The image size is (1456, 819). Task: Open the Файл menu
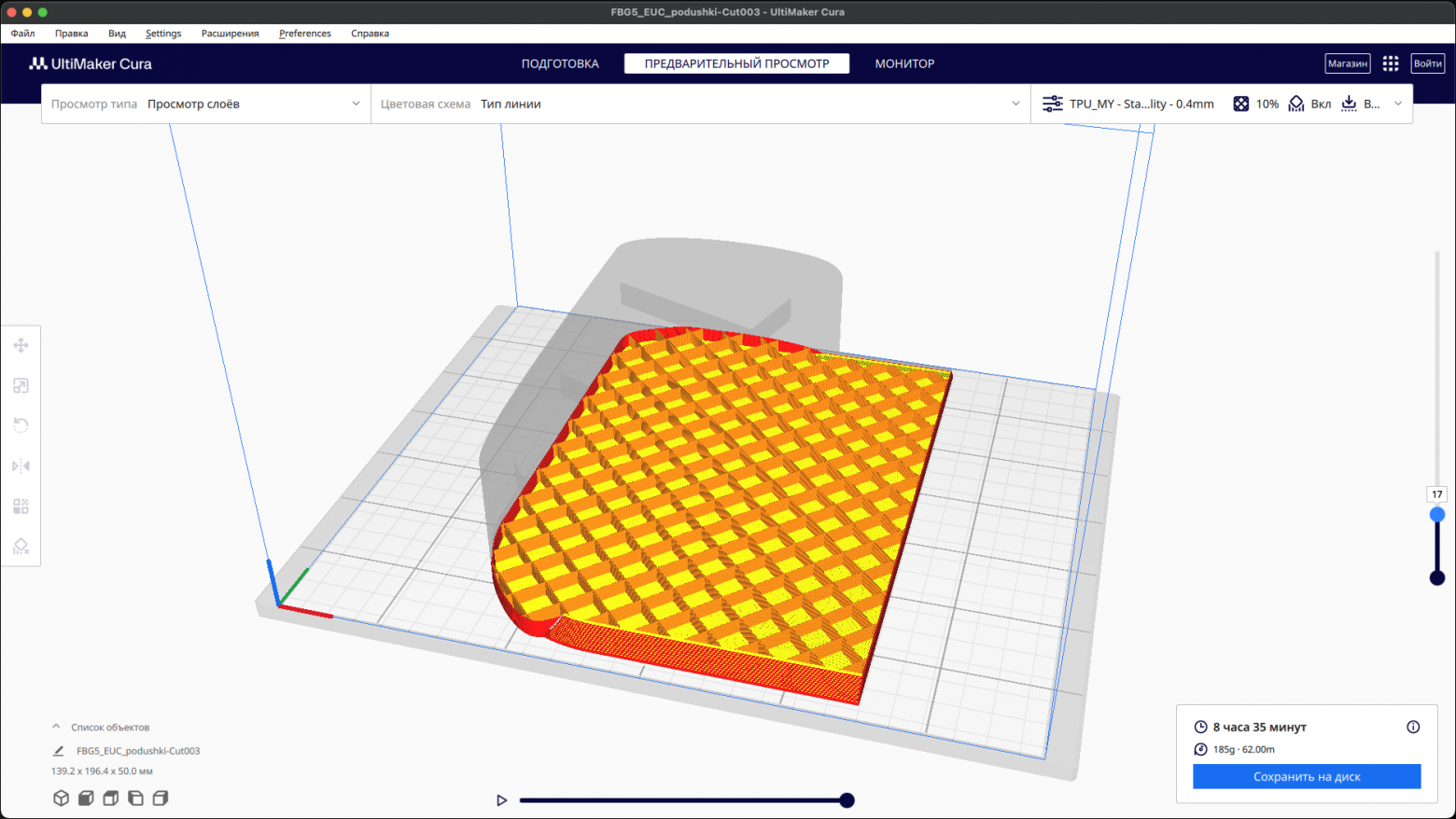coord(23,33)
